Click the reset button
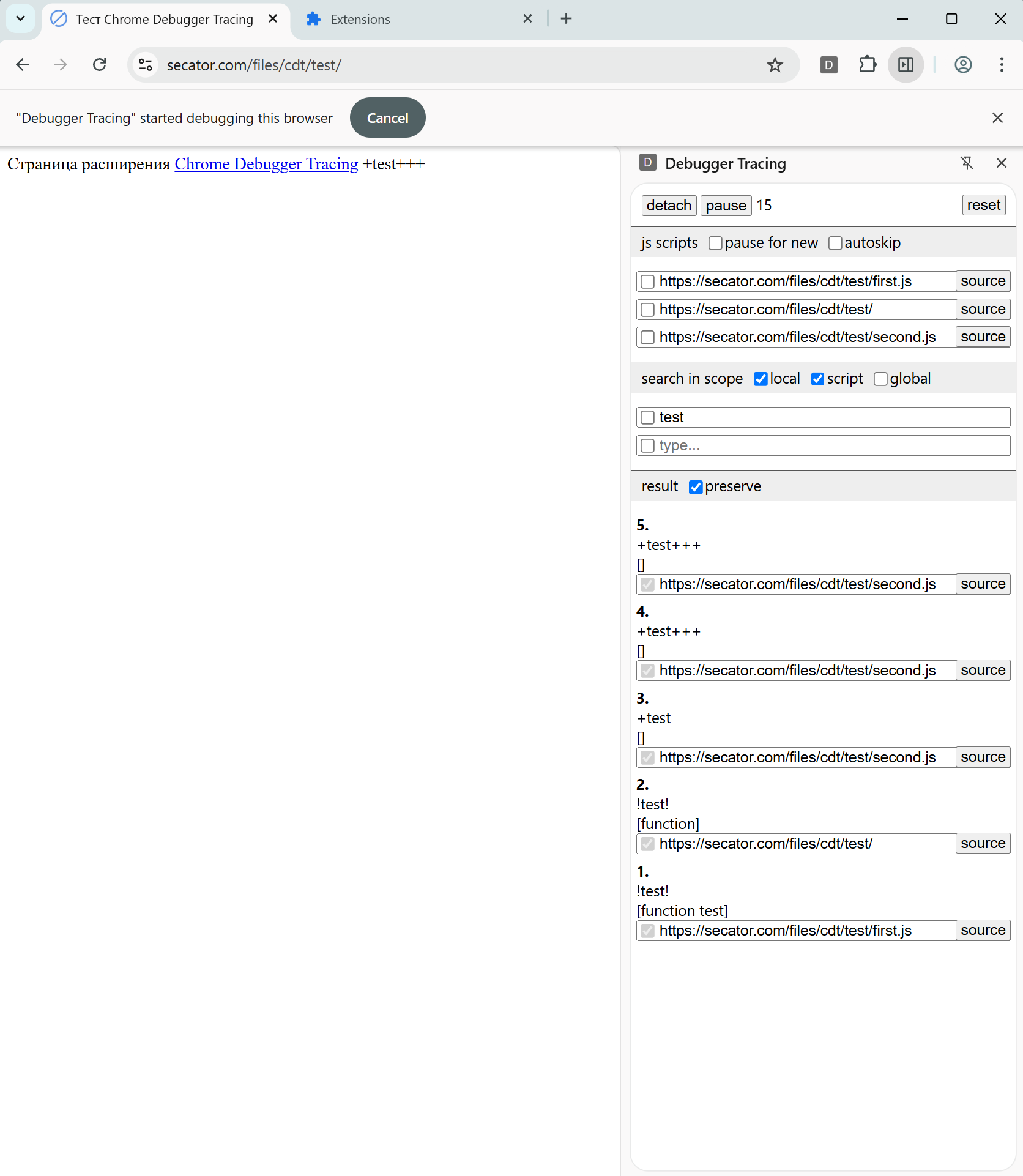The width and height of the screenshot is (1023, 1176). point(983,205)
